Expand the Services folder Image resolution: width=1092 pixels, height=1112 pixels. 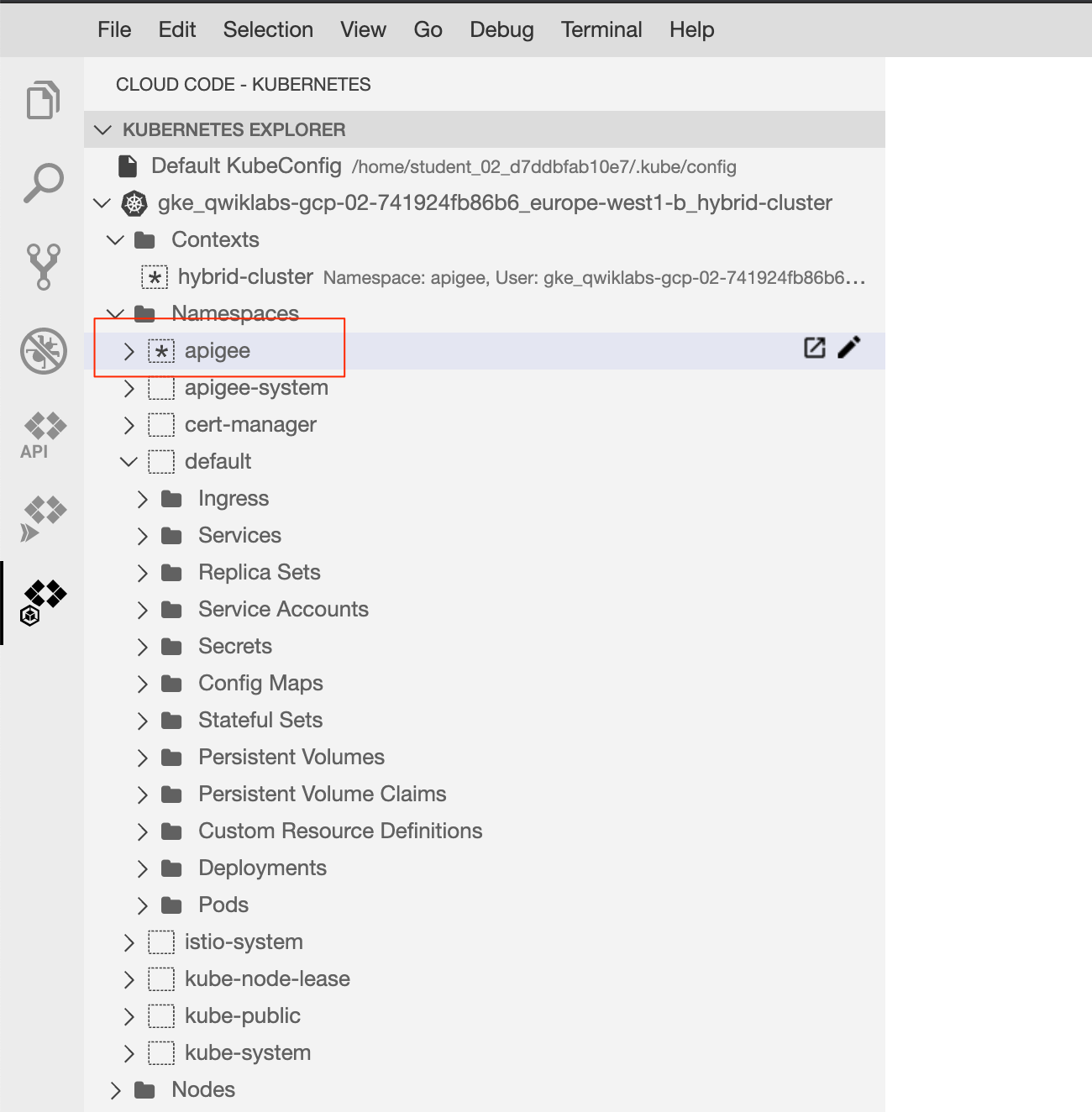(142, 536)
